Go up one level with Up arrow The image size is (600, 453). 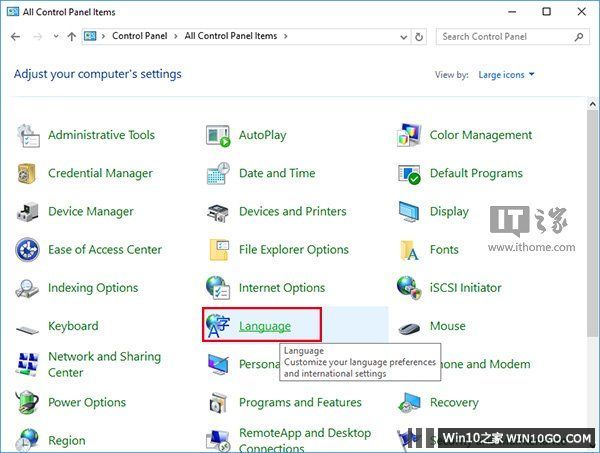click(x=72, y=37)
